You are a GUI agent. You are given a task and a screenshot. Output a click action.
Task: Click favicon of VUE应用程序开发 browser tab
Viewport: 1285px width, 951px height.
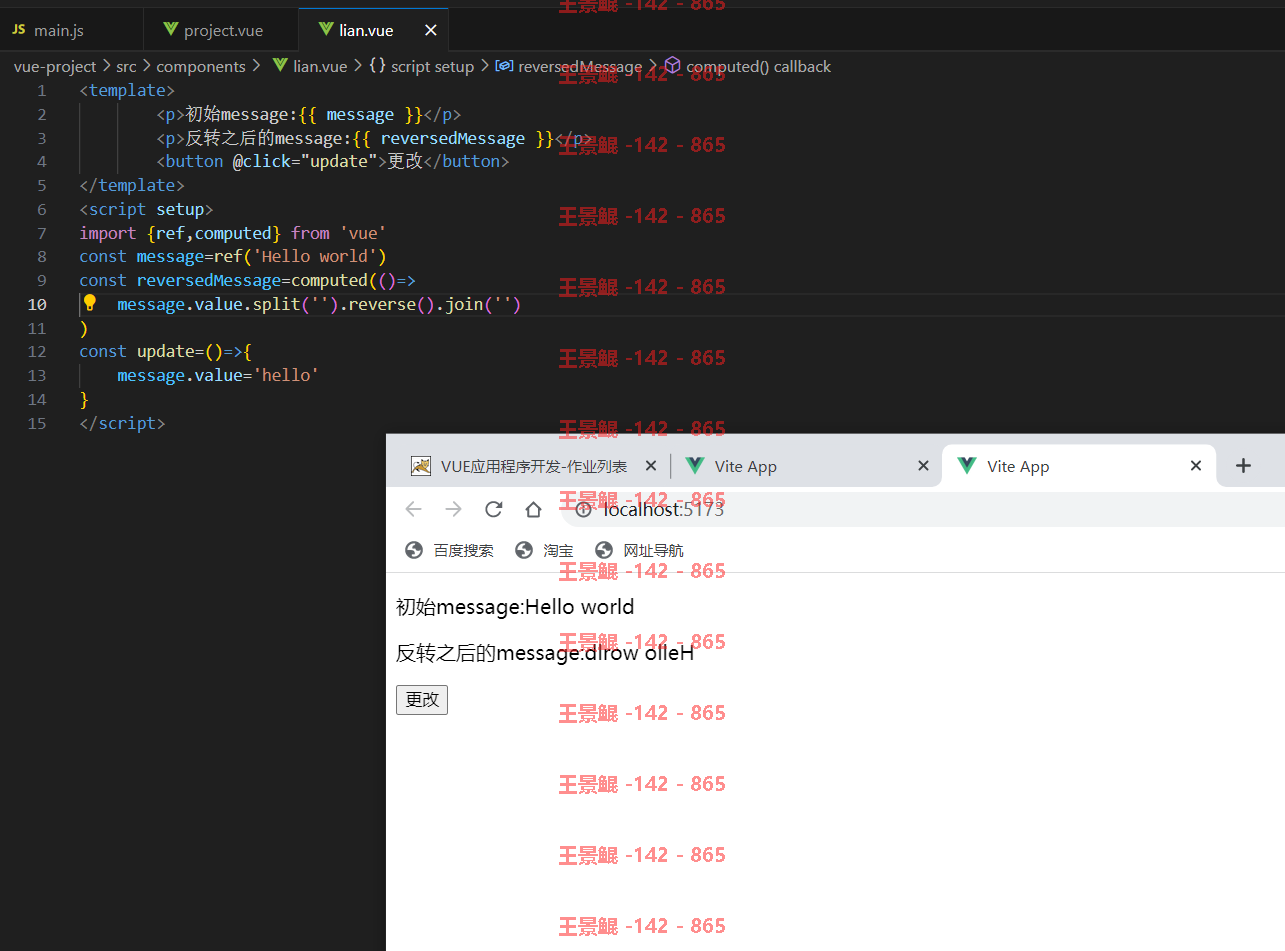[421, 466]
